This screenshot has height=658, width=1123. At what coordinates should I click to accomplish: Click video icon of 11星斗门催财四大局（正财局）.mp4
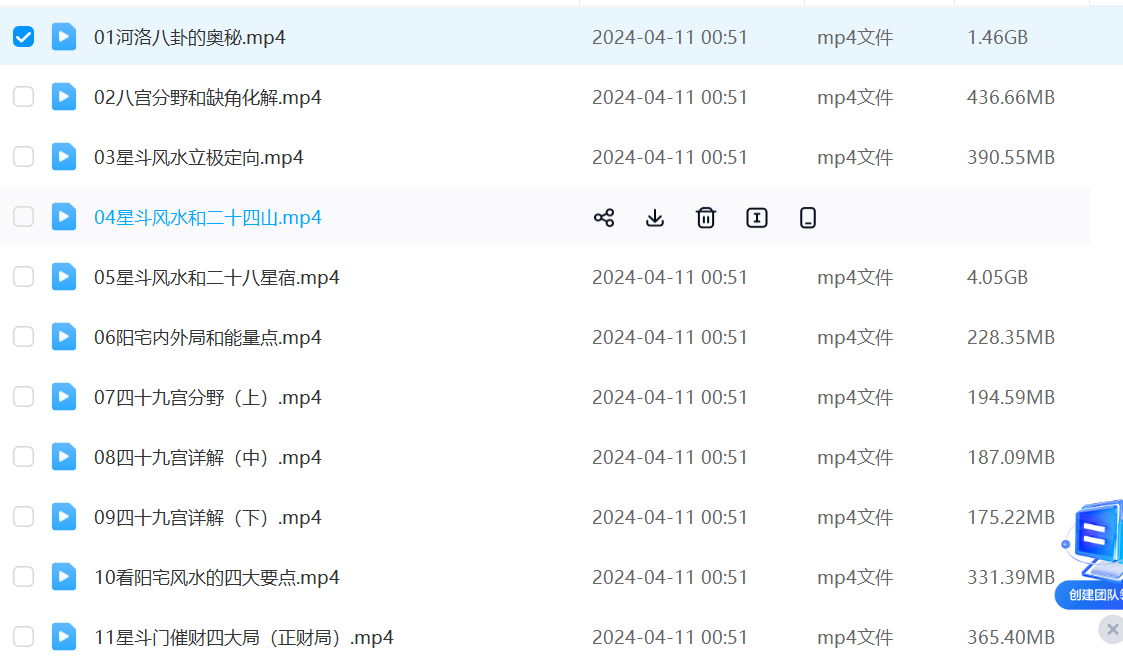64,636
